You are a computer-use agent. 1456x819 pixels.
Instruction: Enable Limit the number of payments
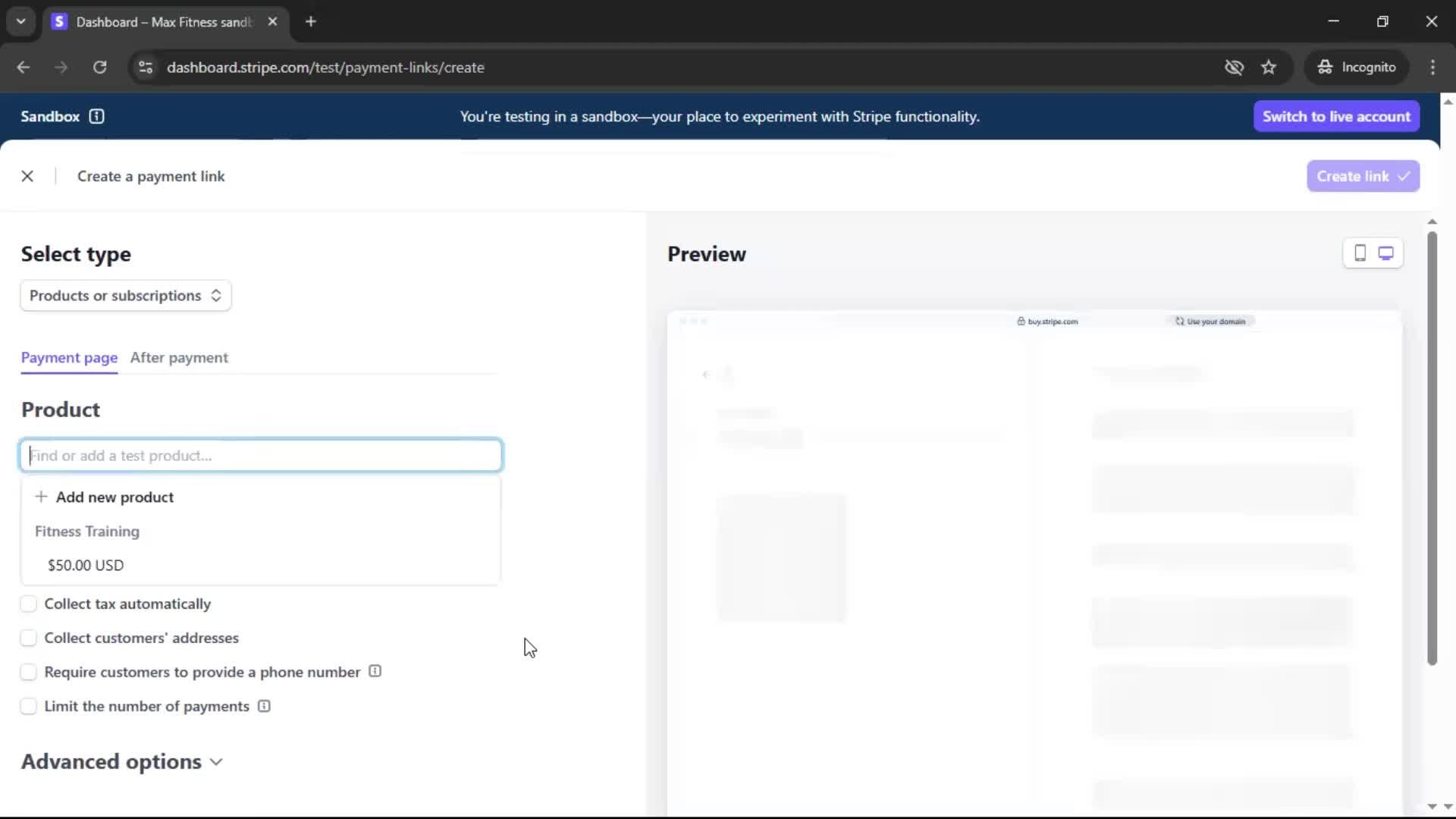point(29,706)
